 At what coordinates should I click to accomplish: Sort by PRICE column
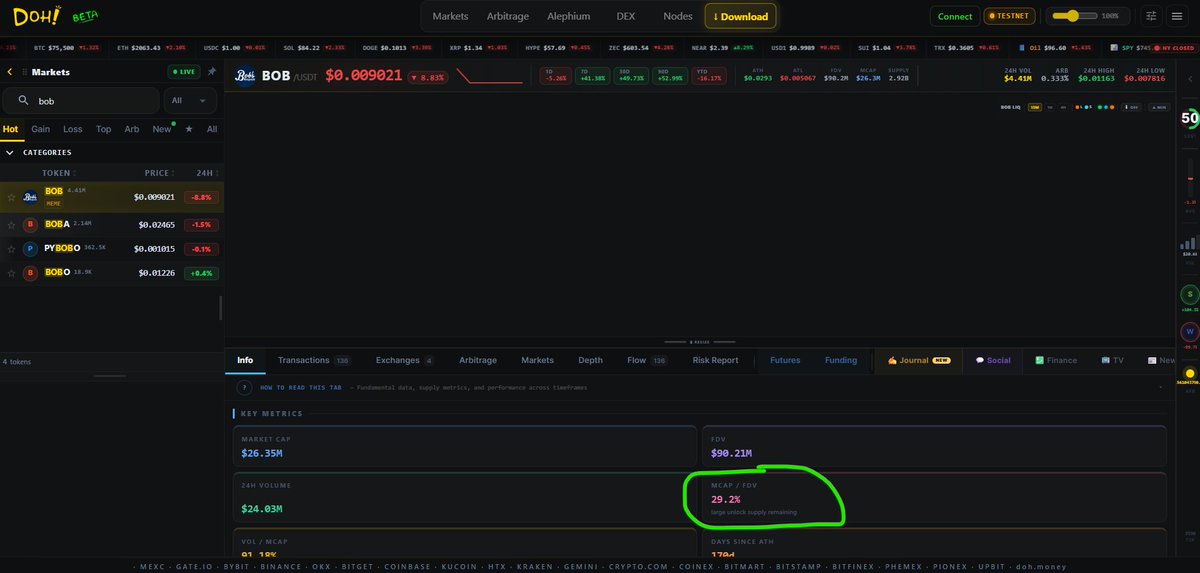[160, 173]
